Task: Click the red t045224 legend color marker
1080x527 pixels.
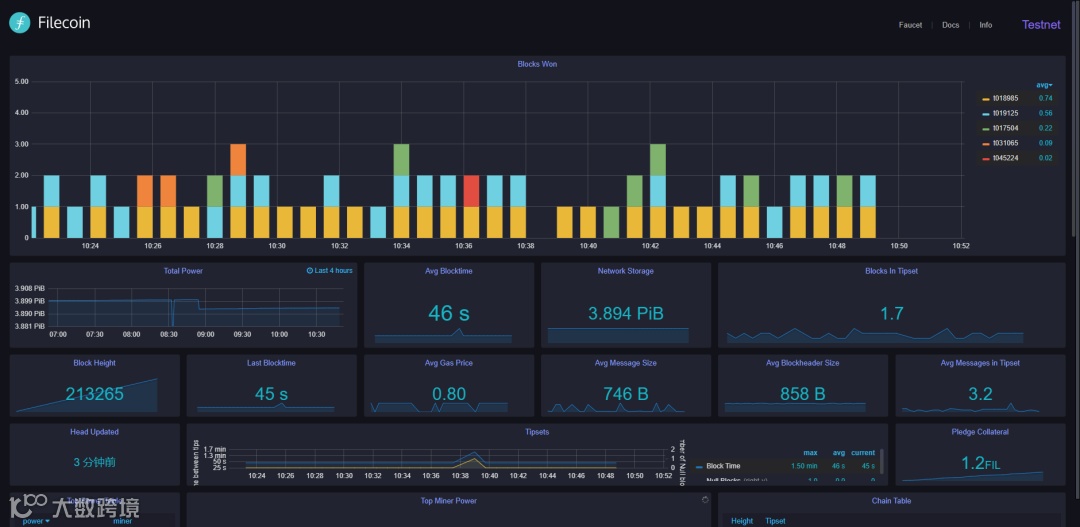Action: coord(986,158)
